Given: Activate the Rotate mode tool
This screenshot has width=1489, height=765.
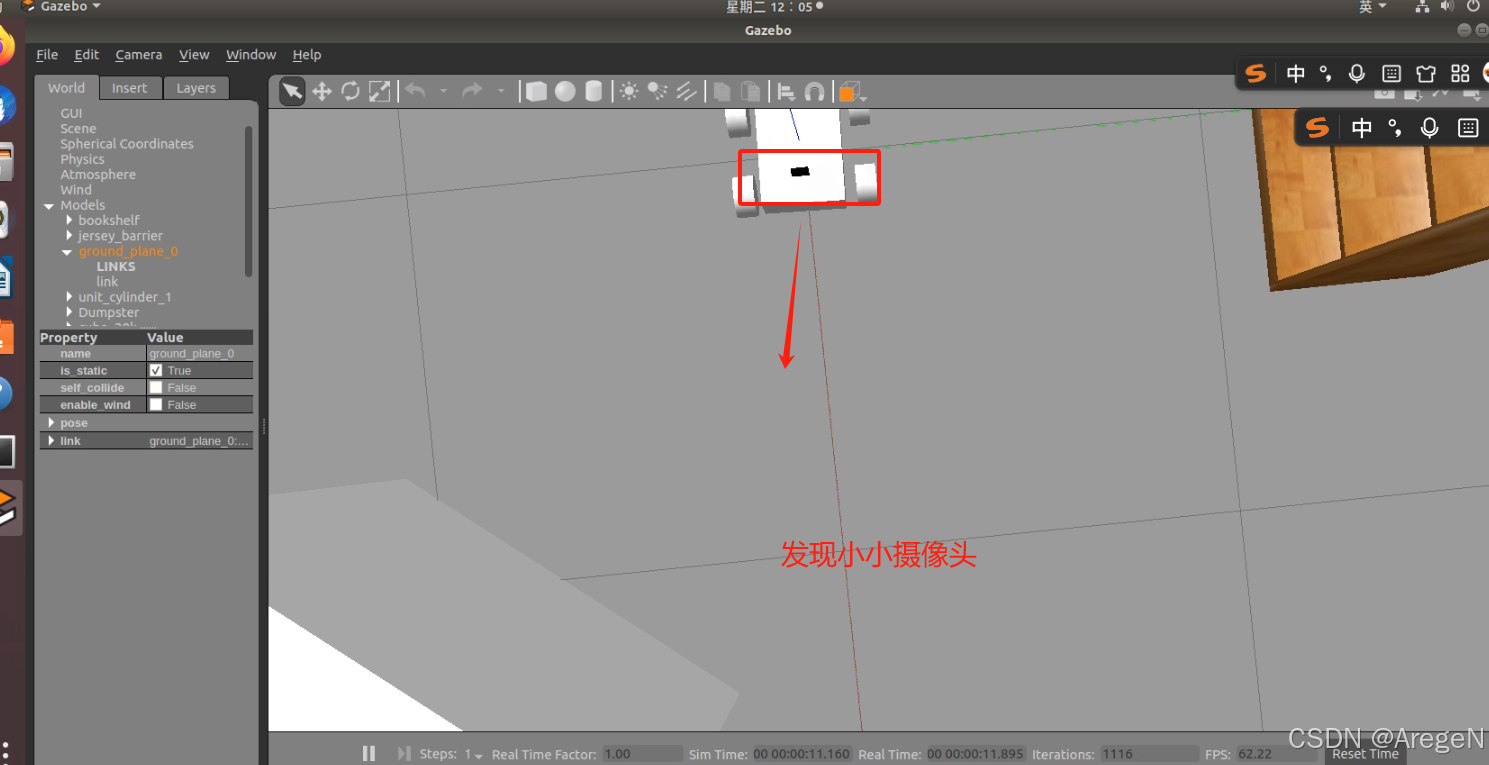Looking at the screenshot, I should [350, 92].
